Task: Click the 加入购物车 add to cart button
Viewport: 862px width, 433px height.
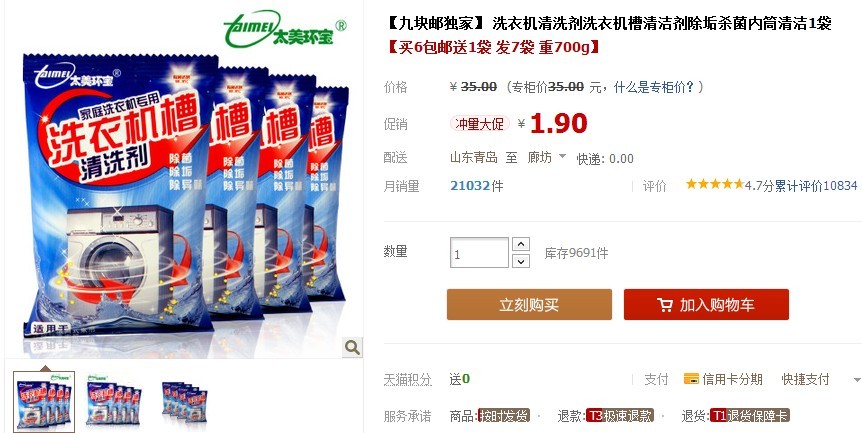Action: click(706, 305)
